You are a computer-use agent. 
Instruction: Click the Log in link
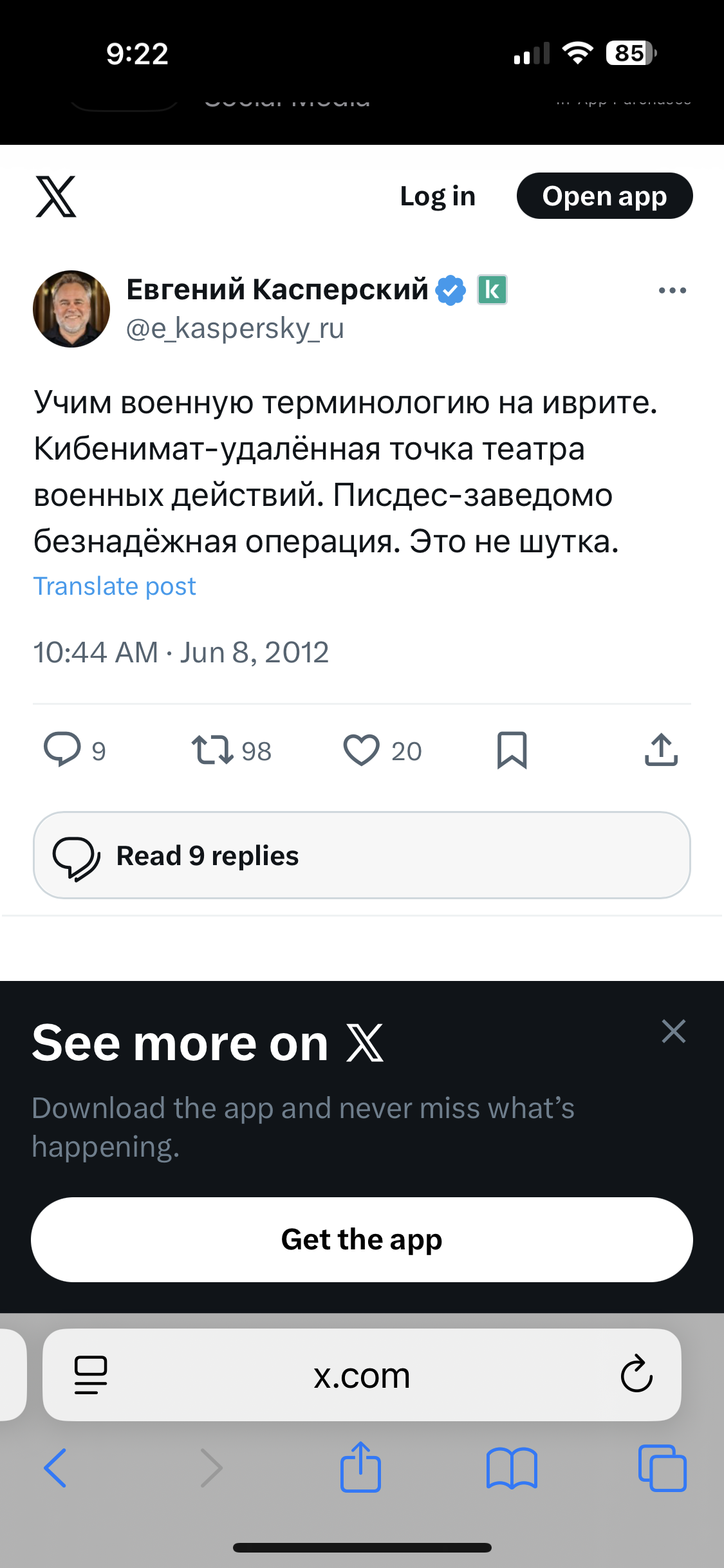438,196
